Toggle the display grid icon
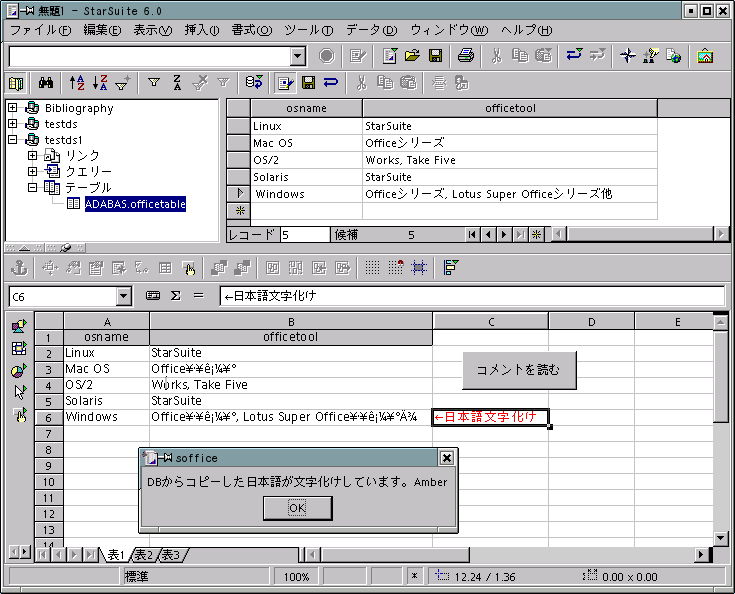The width and height of the screenshot is (735, 594). 373,268
